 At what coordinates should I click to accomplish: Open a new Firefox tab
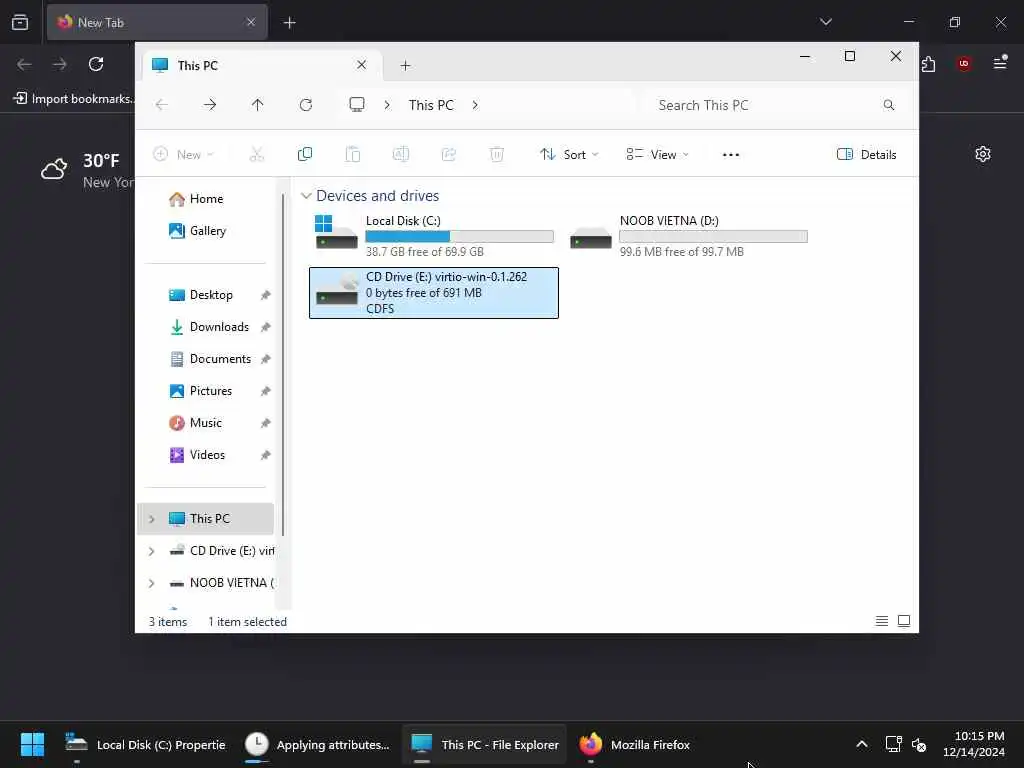click(289, 23)
